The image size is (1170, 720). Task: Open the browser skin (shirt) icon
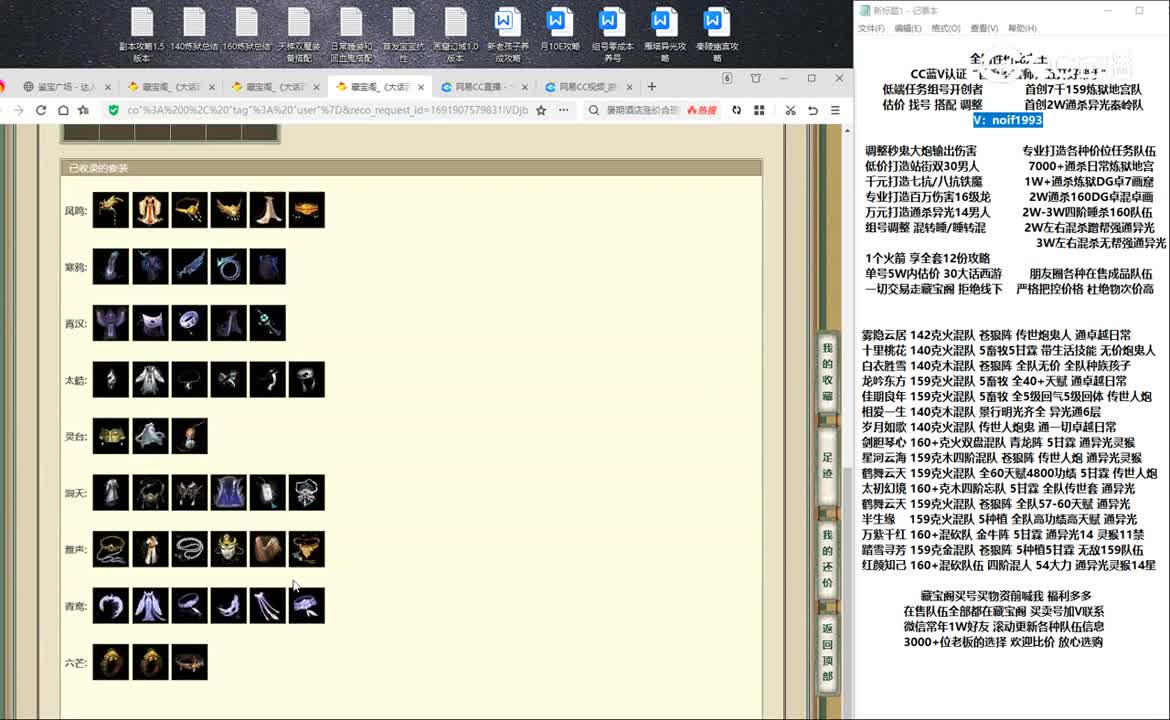(756, 78)
